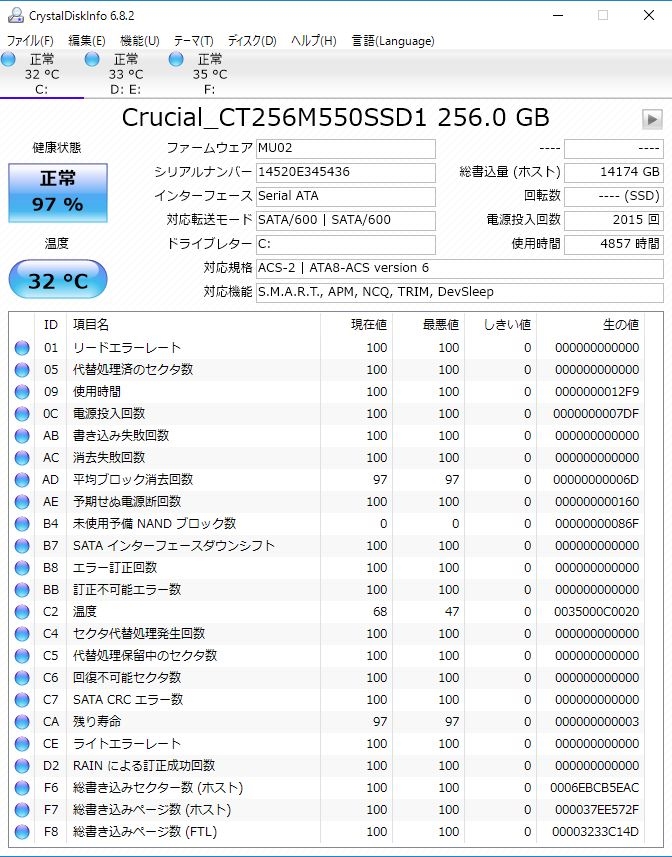Image resolution: width=672 pixels, height=857 pixels.
Task: Click the 残り寿命 attribute name
Action: pos(97,721)
